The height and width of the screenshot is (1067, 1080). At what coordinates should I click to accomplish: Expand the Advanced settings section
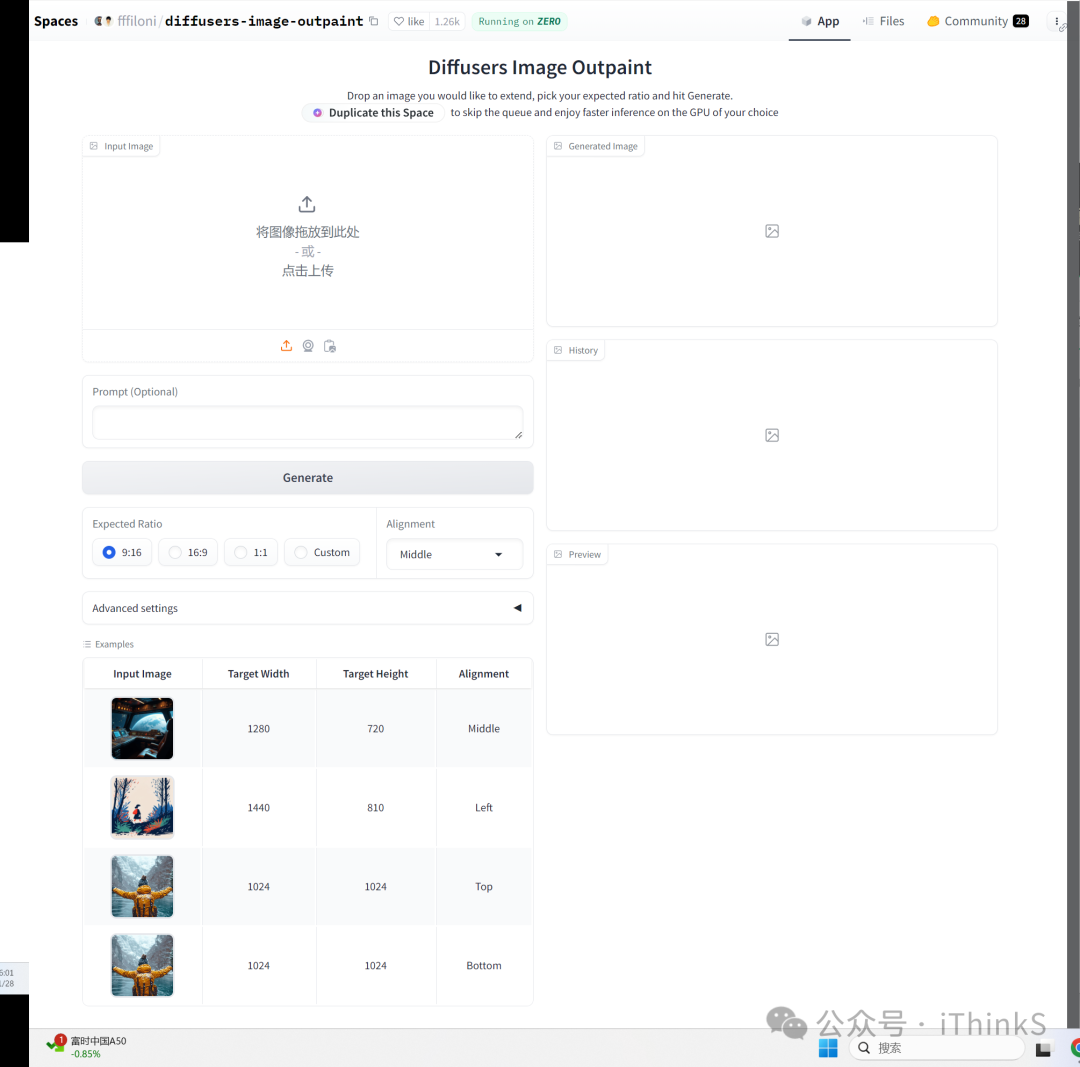click(x=307, y=608)
